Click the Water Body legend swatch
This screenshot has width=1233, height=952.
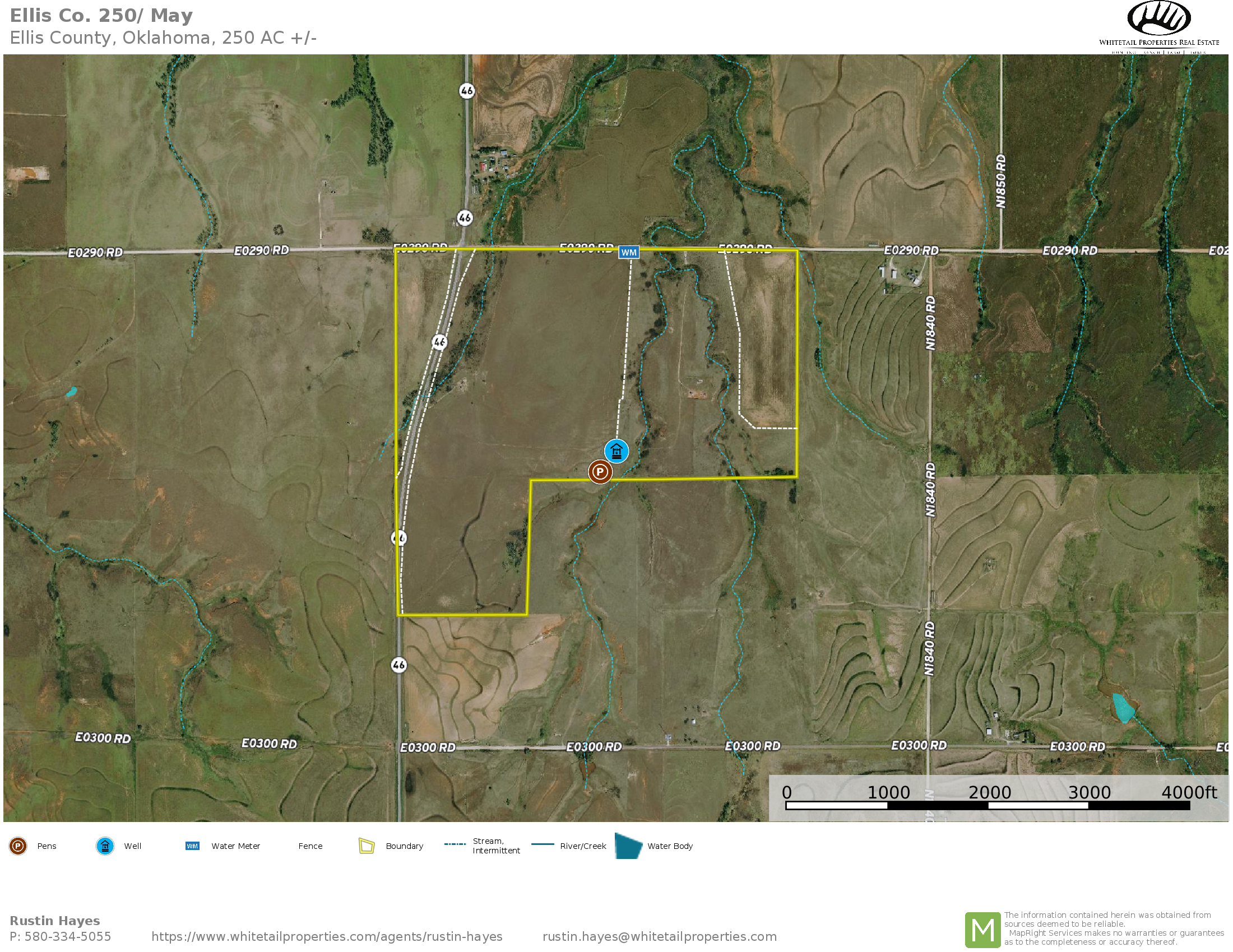[628, 846]
